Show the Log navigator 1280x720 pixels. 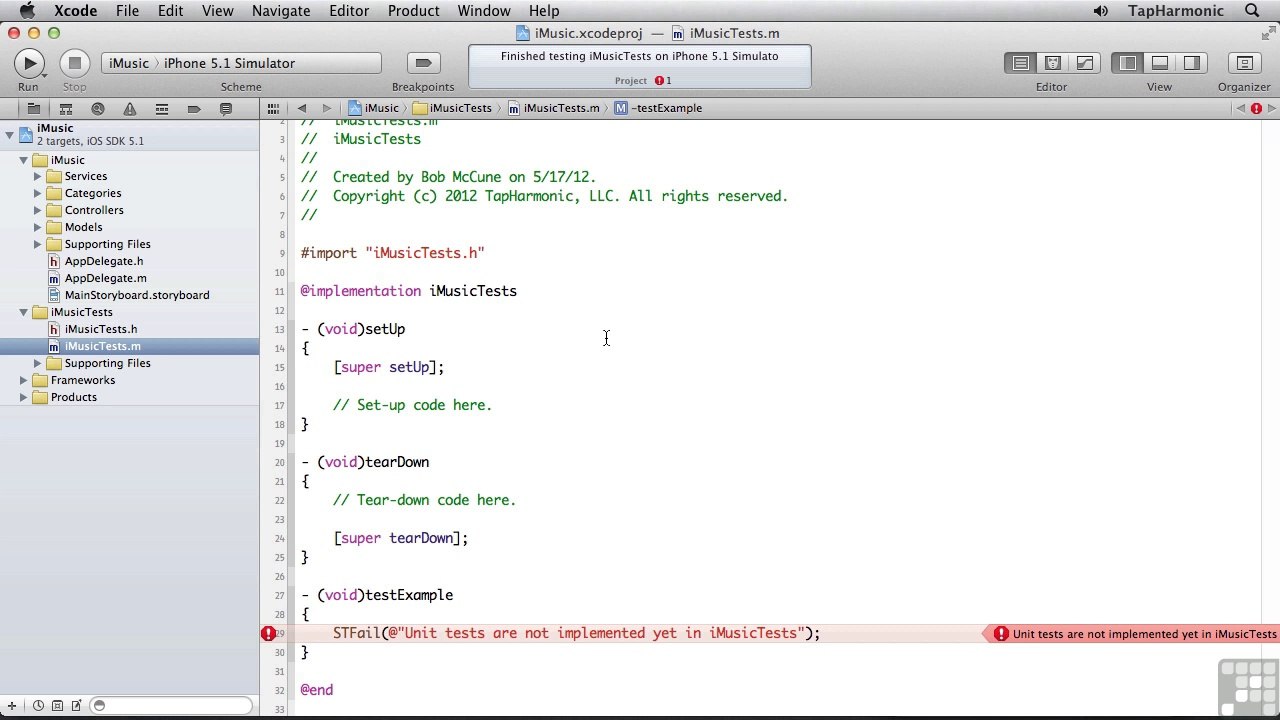click(x=226, y=108)
